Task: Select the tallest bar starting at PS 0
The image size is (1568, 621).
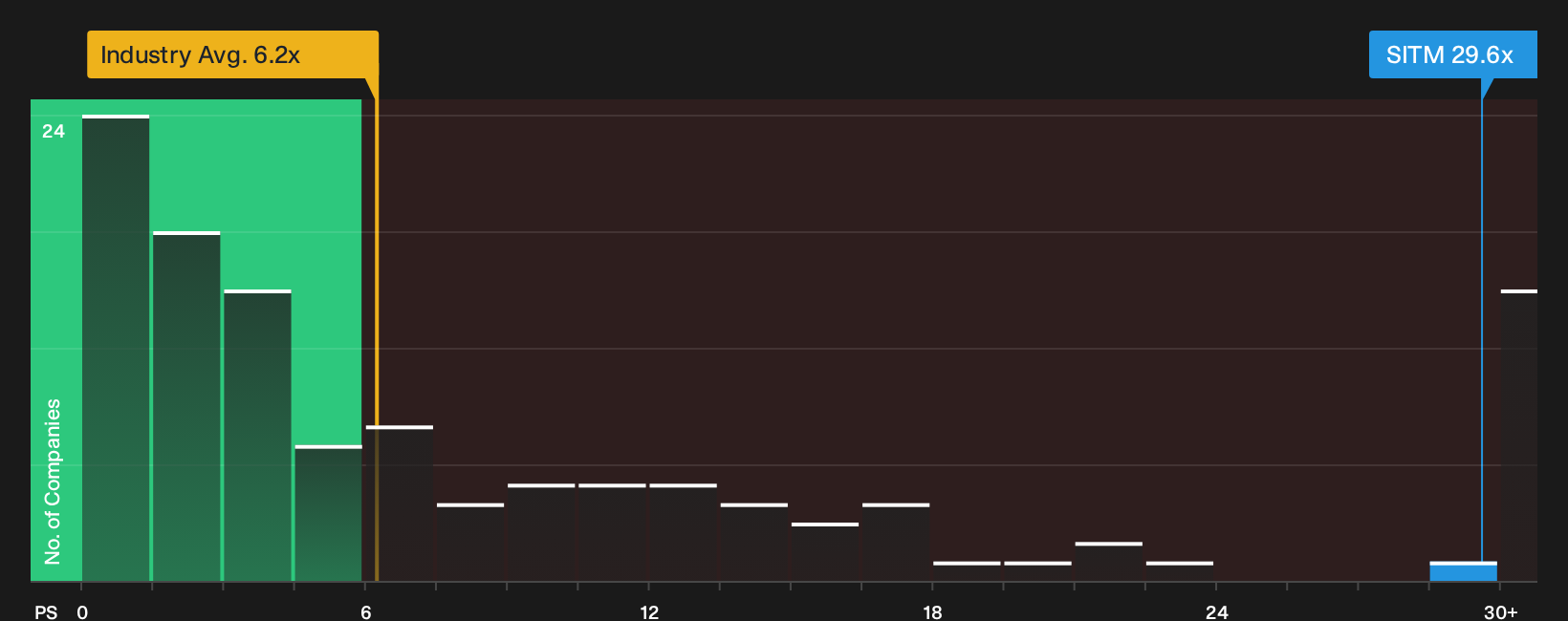Action: pos(116,349)
